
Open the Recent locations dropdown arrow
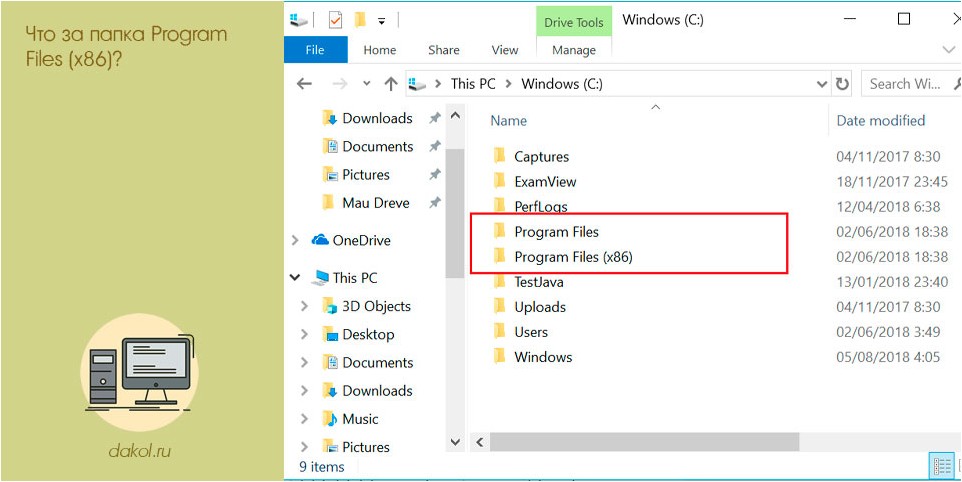tap(367, 84)
